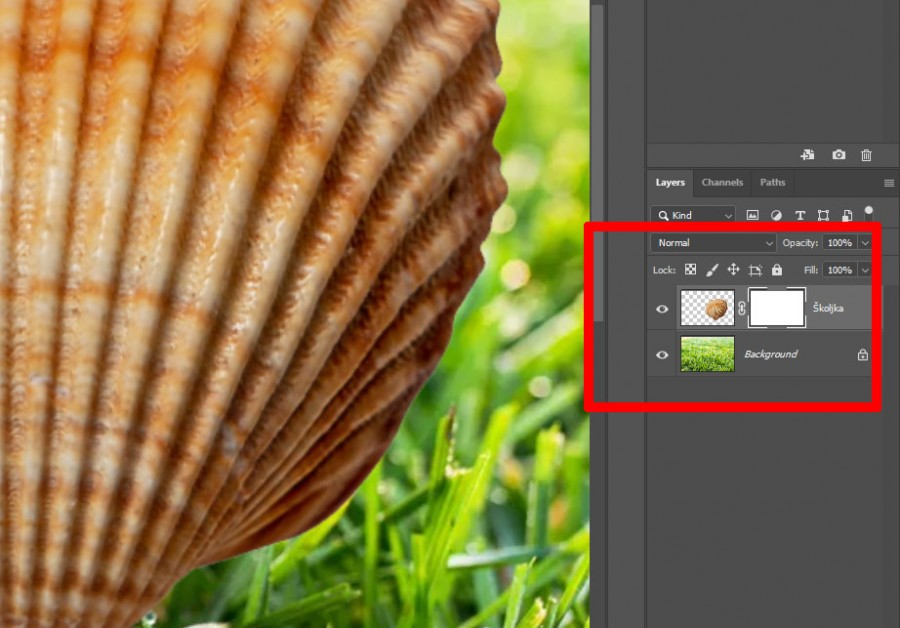Switch to the Paths tab
Image resolution: width=900 pixels, height=628 pixels.
point(772,183)
